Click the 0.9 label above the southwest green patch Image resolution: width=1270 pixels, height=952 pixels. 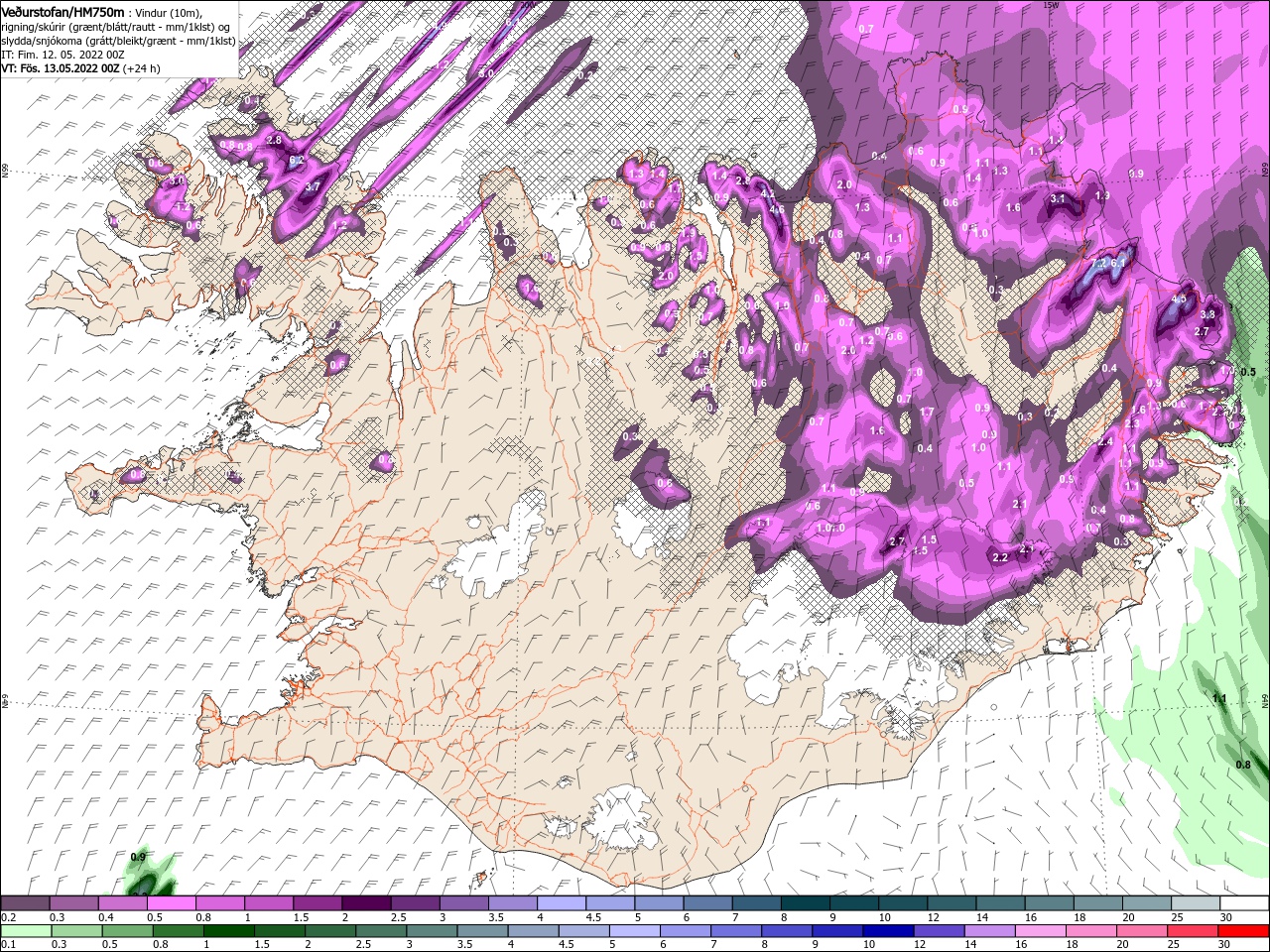(x=138, y=857)
